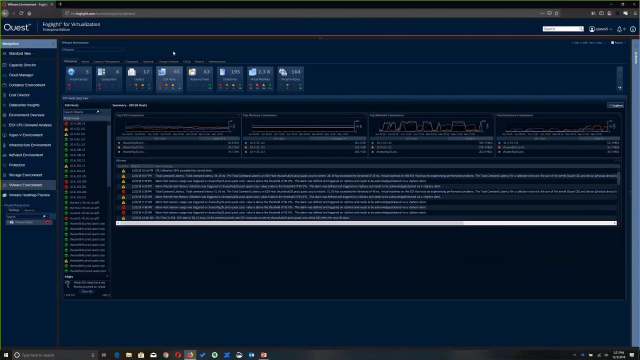Viewport: 640px width, 360px height.
Task: Click the Explore button in Summary panel
Action: pyautogui.click(x=616, y=105)
